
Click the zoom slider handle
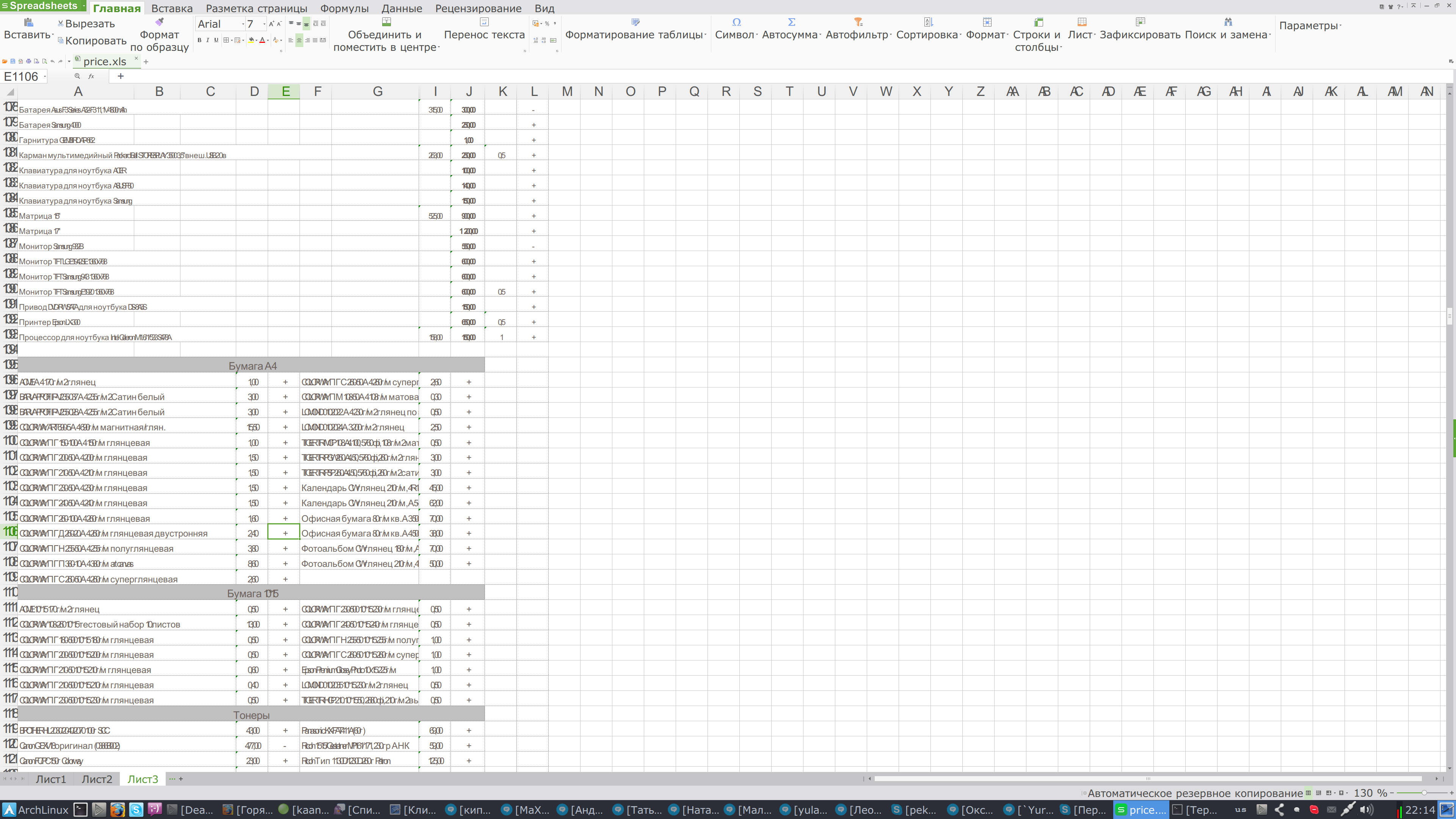(x=1424, y=793)
